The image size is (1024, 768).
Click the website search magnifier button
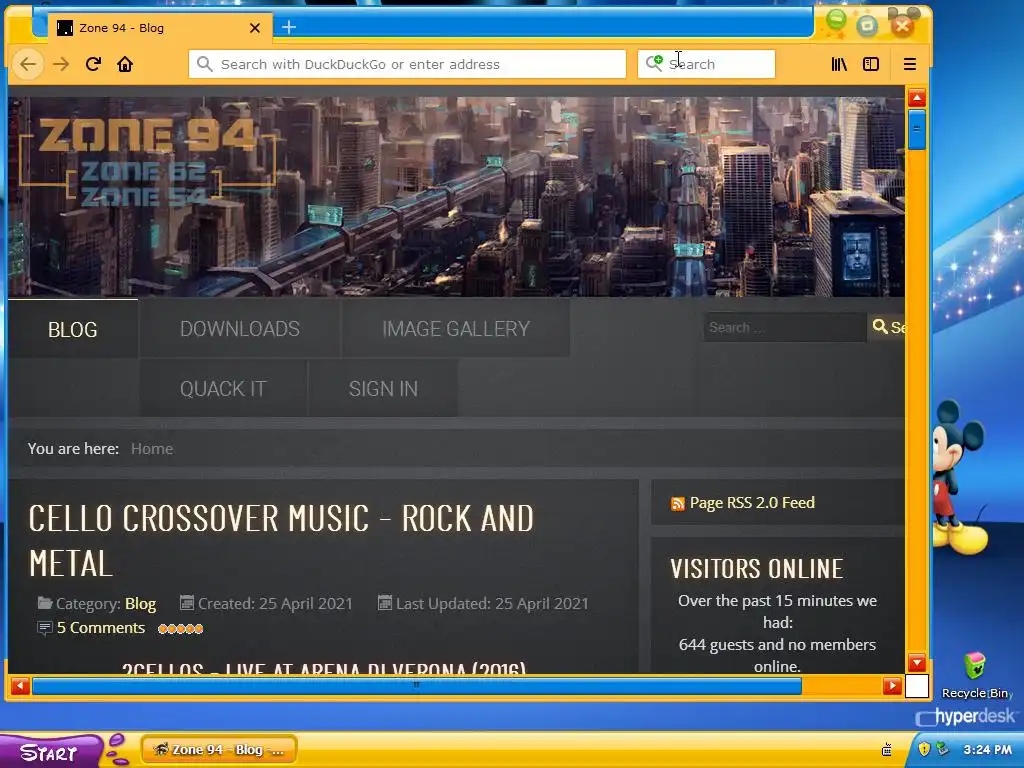pos(888,327)
